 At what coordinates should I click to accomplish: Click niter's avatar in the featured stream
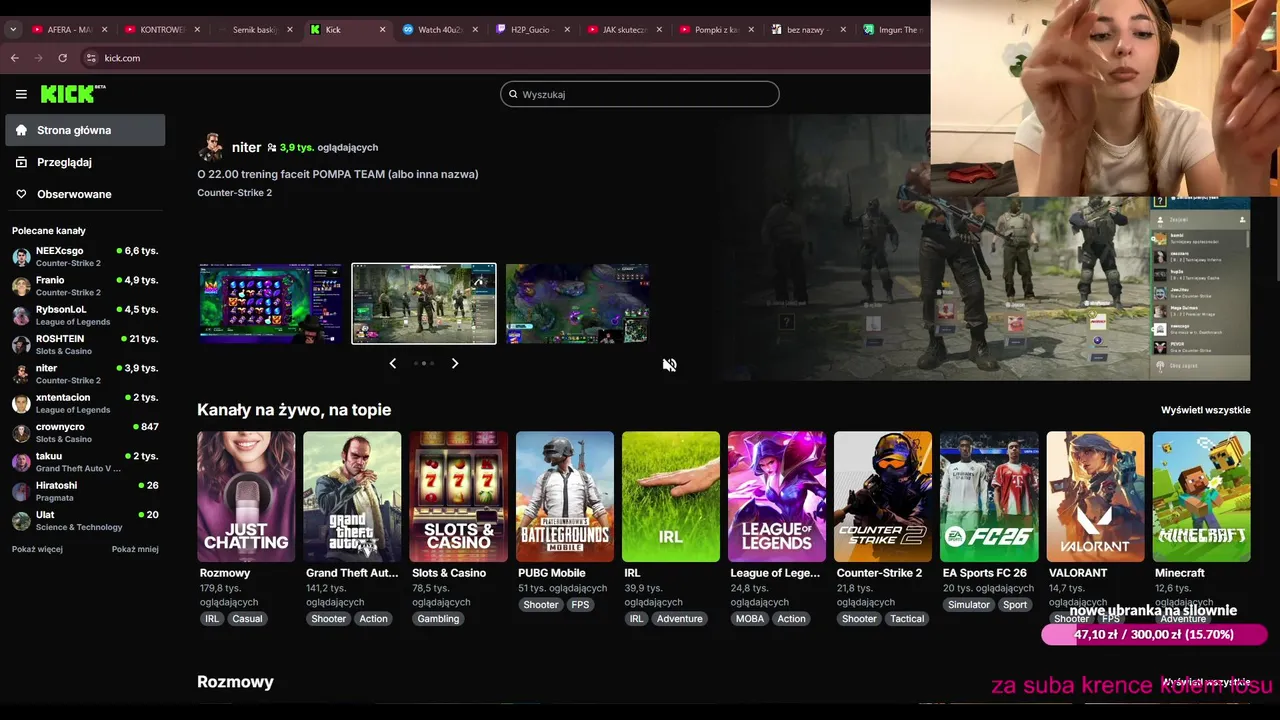click(211, 147)
